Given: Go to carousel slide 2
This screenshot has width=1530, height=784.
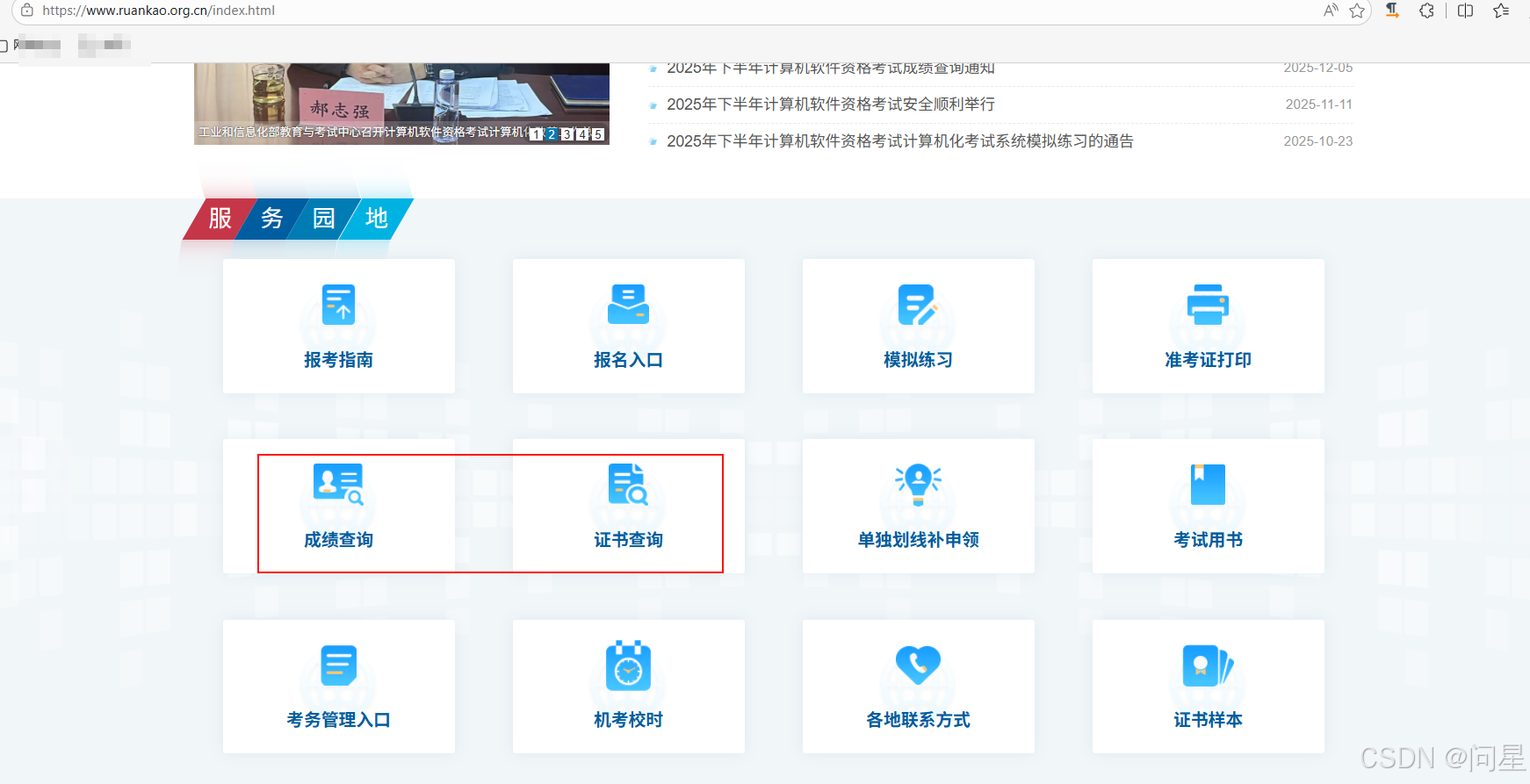Looking at the screenshot, I should point(552,134).
